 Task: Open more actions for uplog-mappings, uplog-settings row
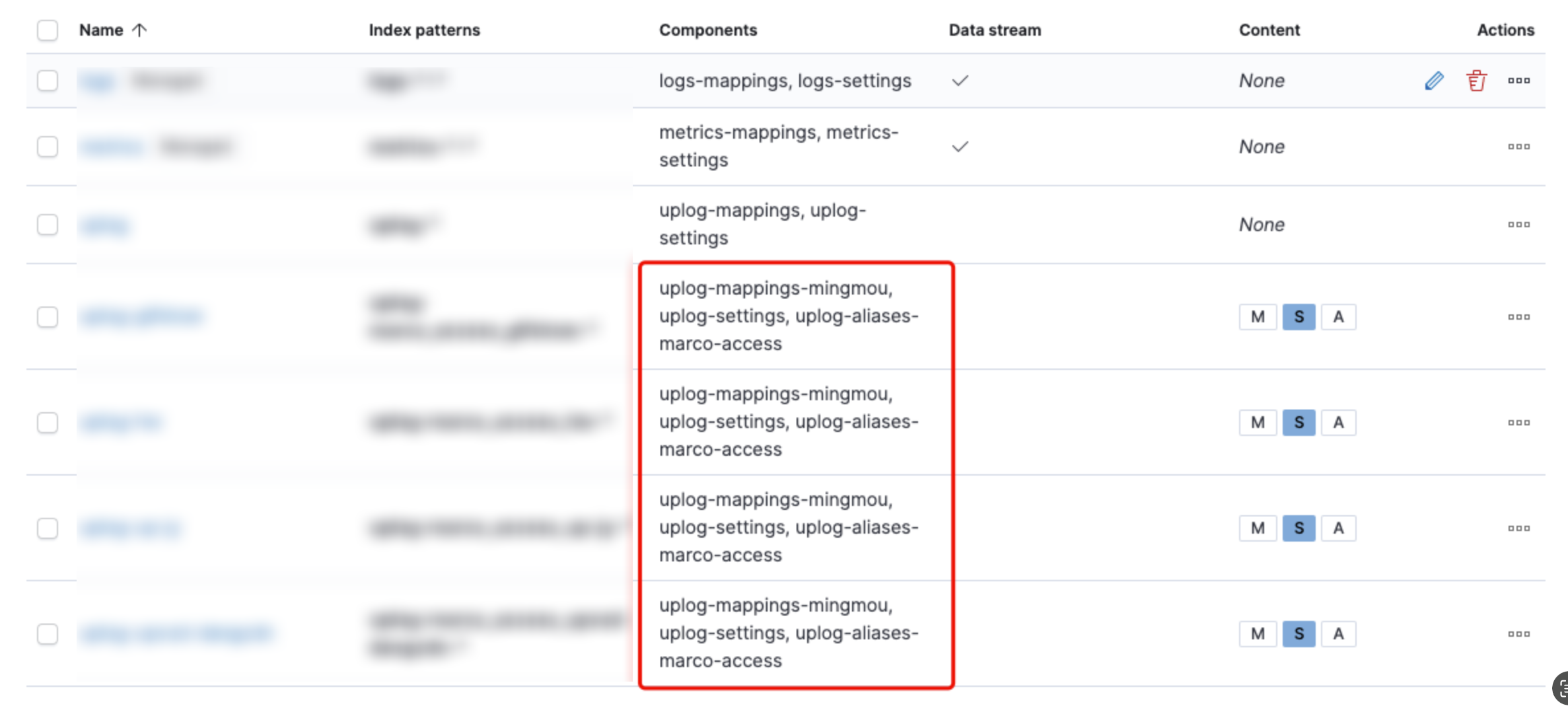point(1518,225)
